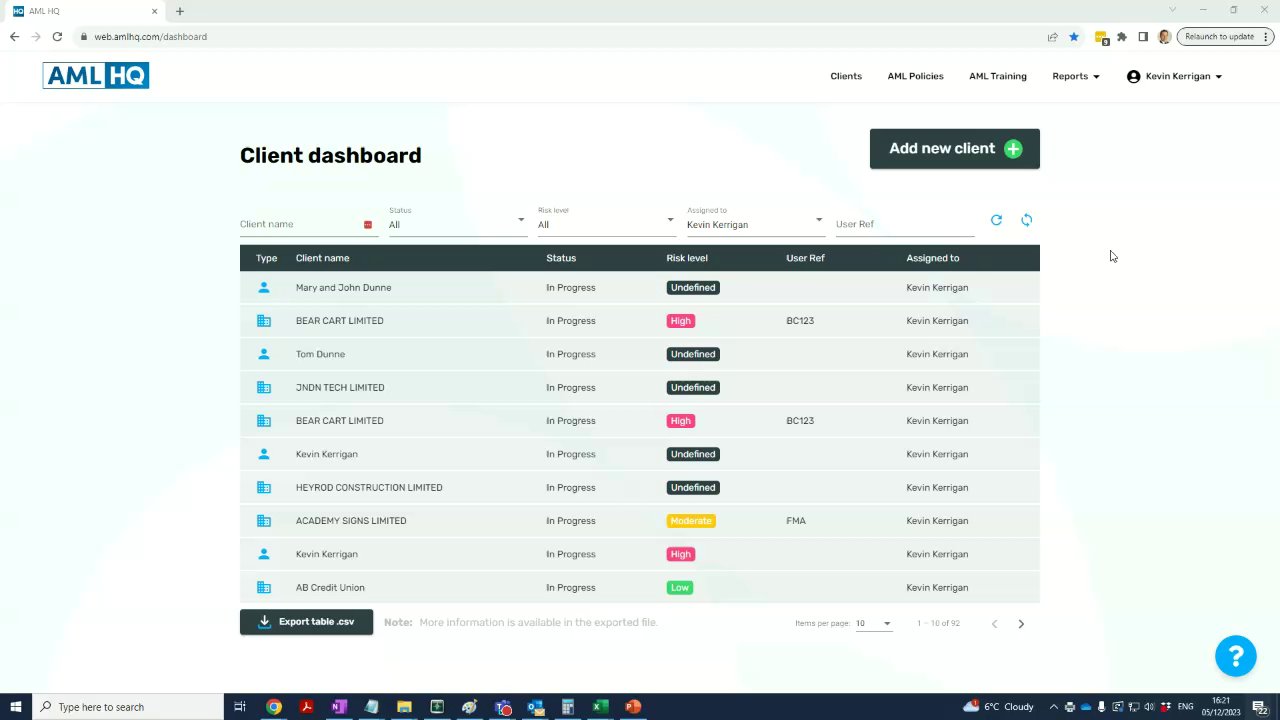Click the Risk level column header
The image size is (1280, 720).
(x=687, y=258)
